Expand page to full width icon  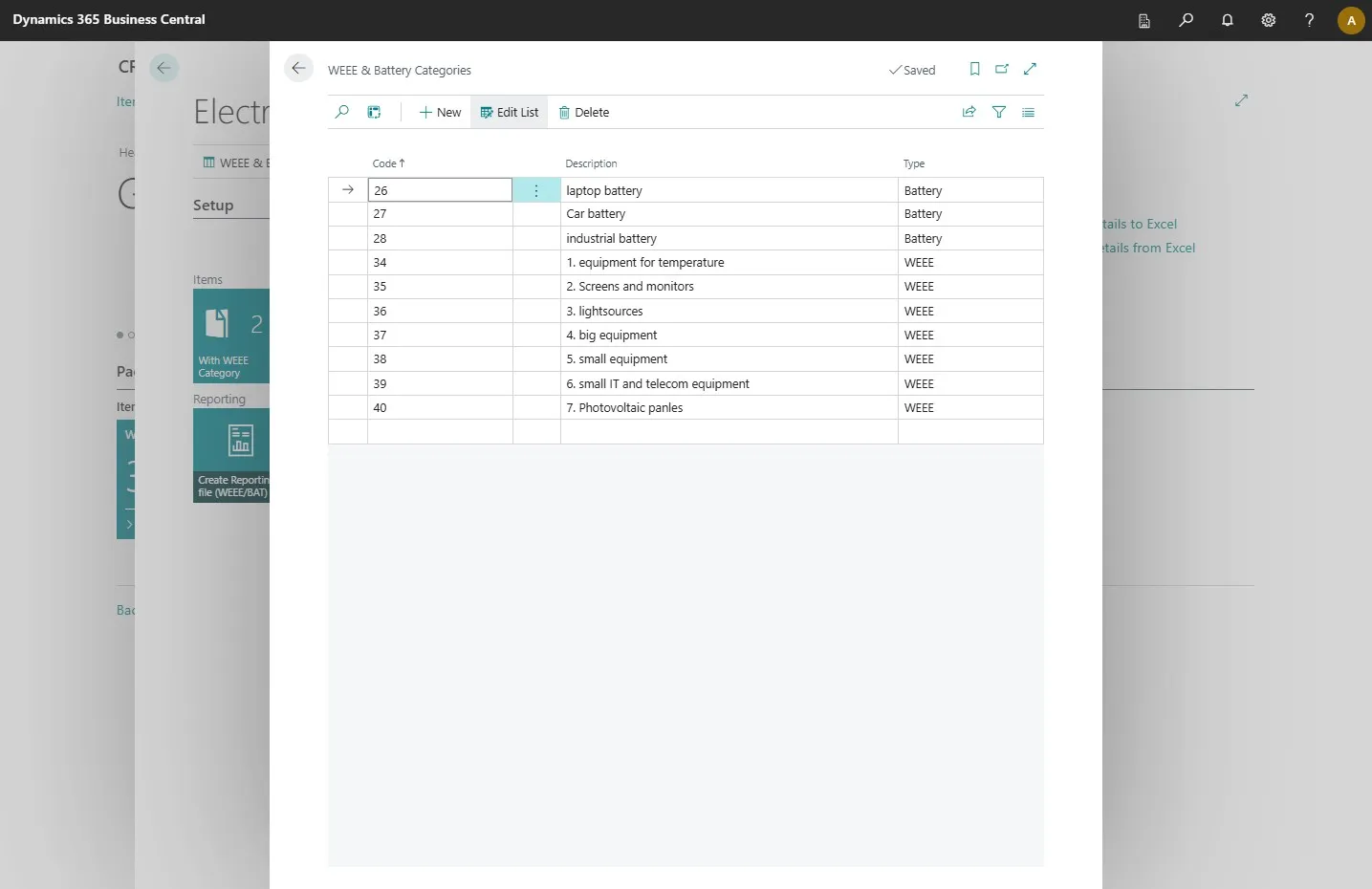click(1030, 69)
